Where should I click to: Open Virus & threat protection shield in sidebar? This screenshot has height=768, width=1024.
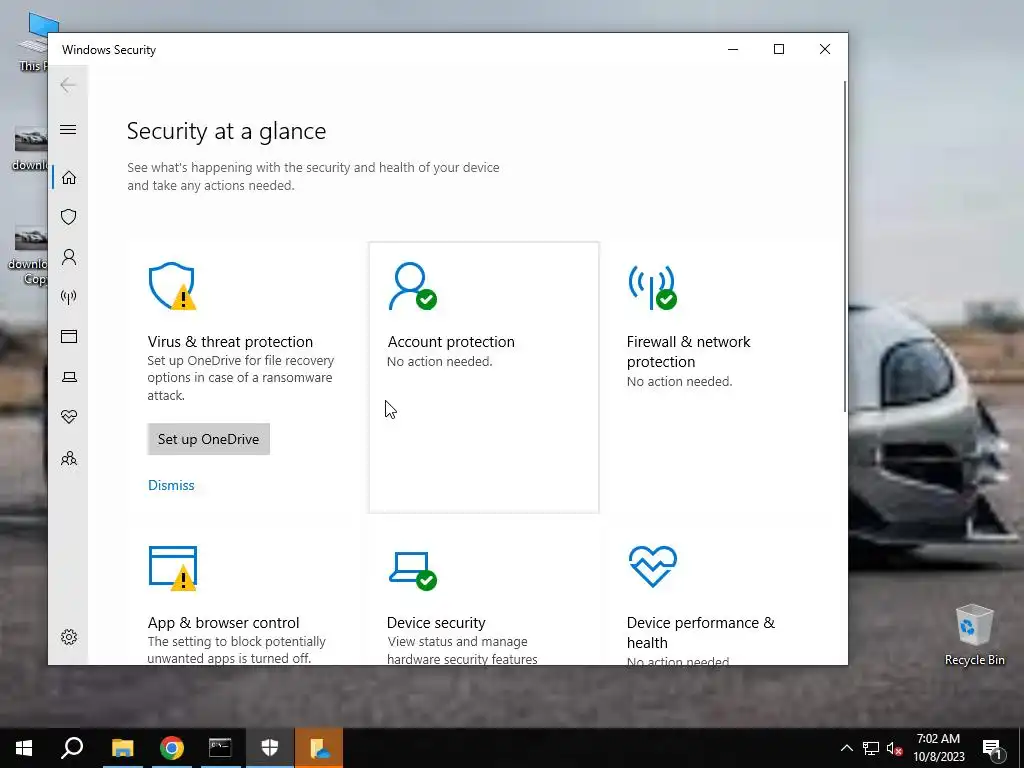(x=69, y=217)
